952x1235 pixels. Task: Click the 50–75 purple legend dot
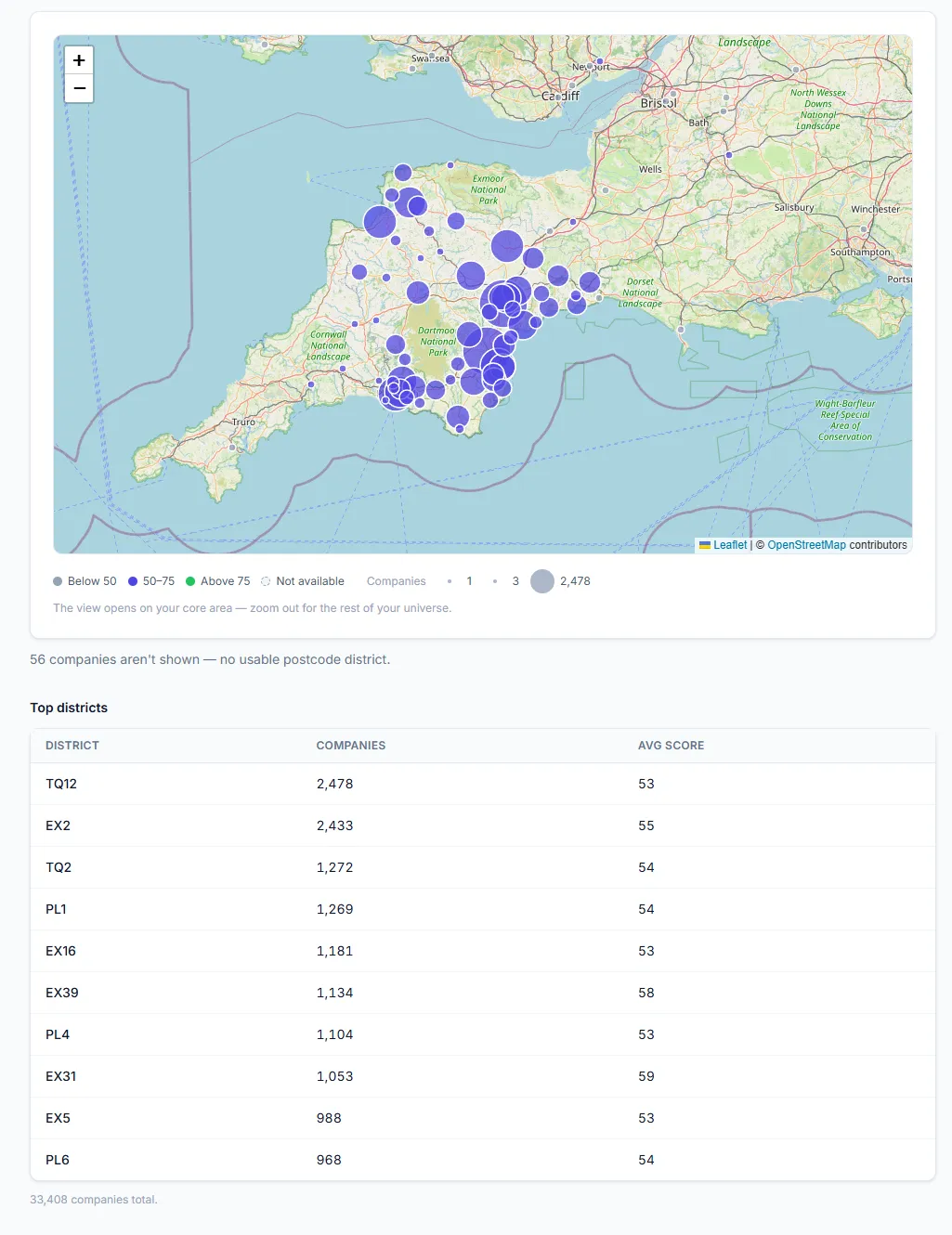pos(133,581)
